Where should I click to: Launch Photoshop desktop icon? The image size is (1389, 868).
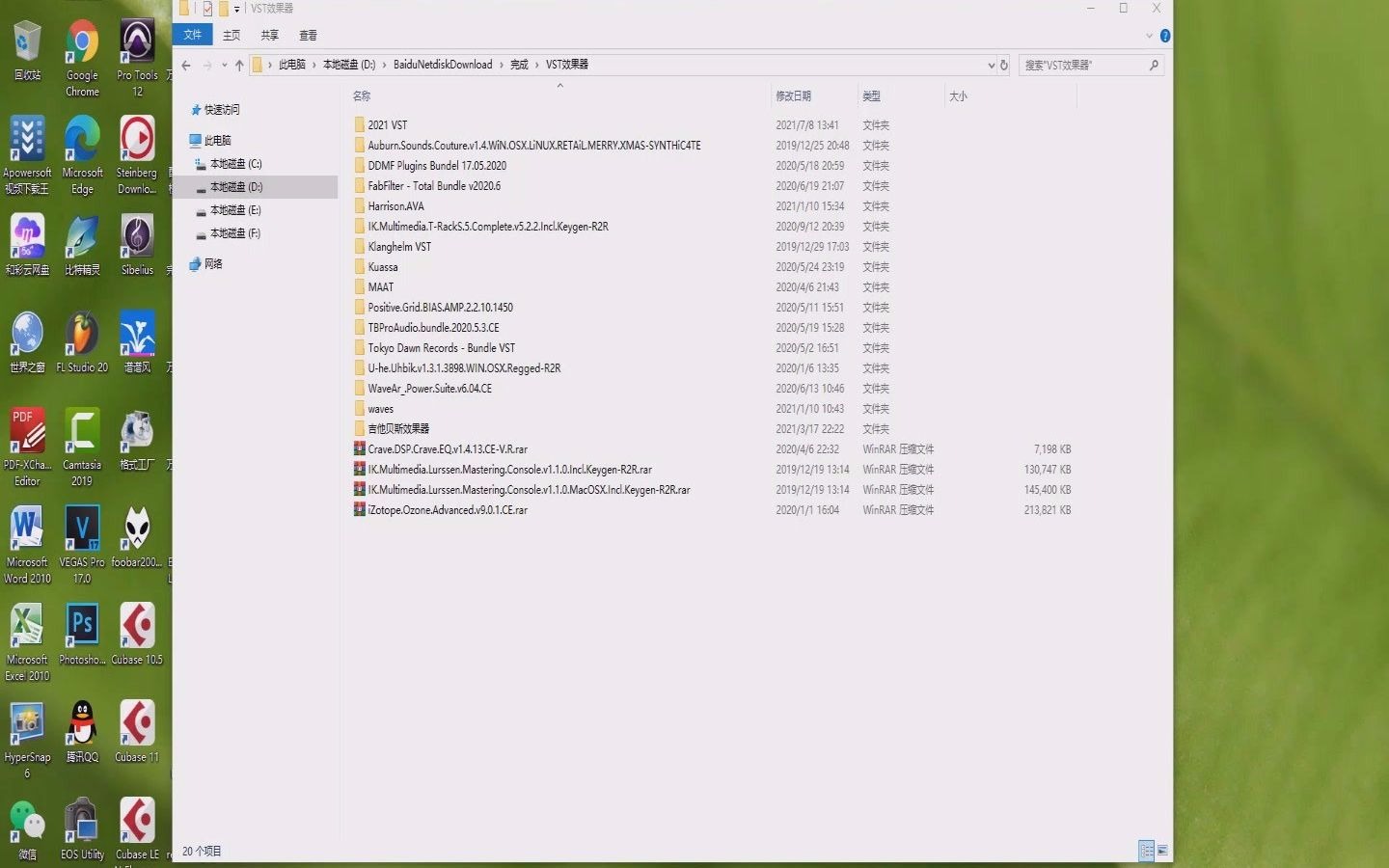pos(82,635)
